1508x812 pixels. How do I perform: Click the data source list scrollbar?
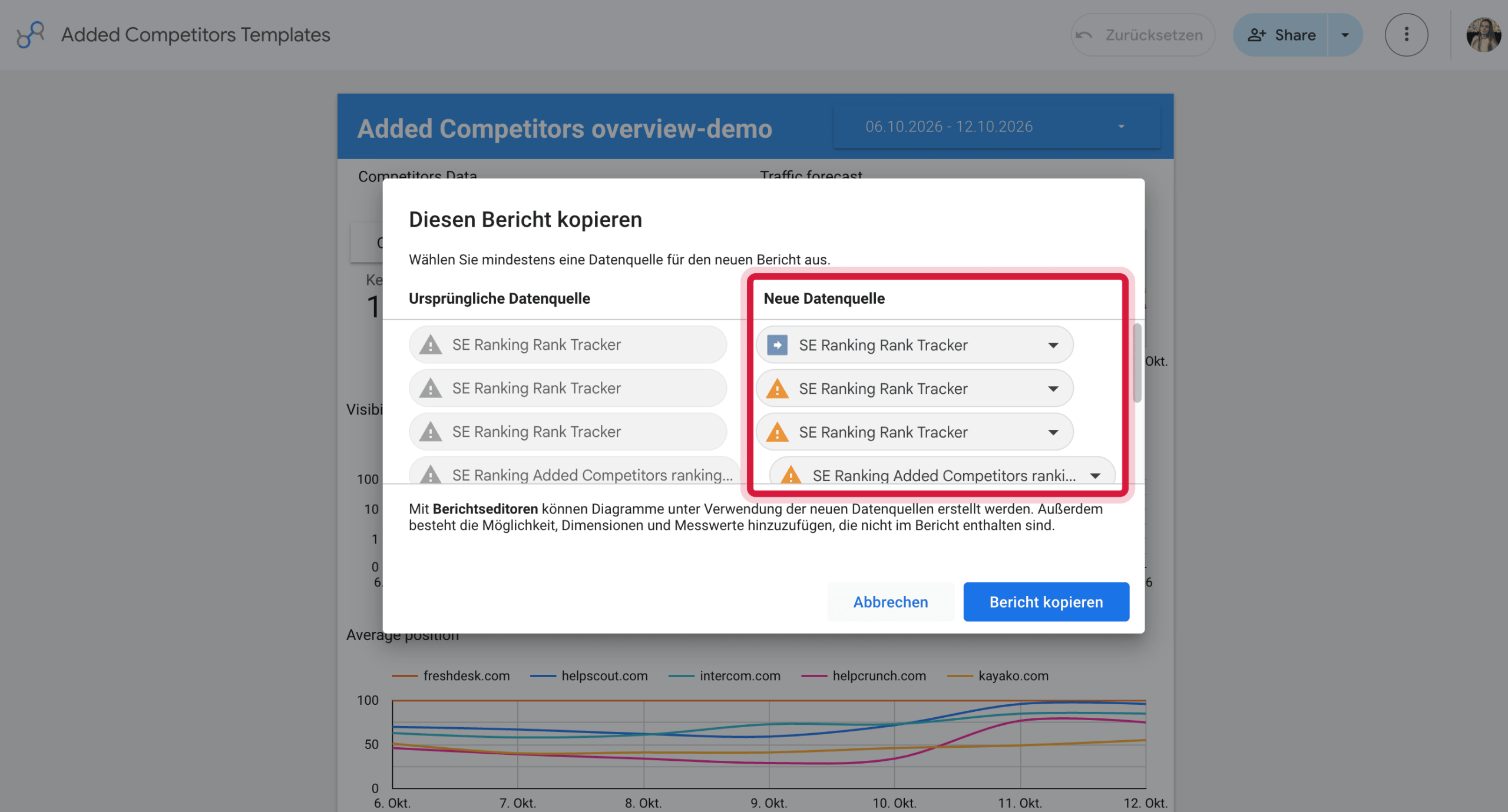click(x=1137, y=363)
